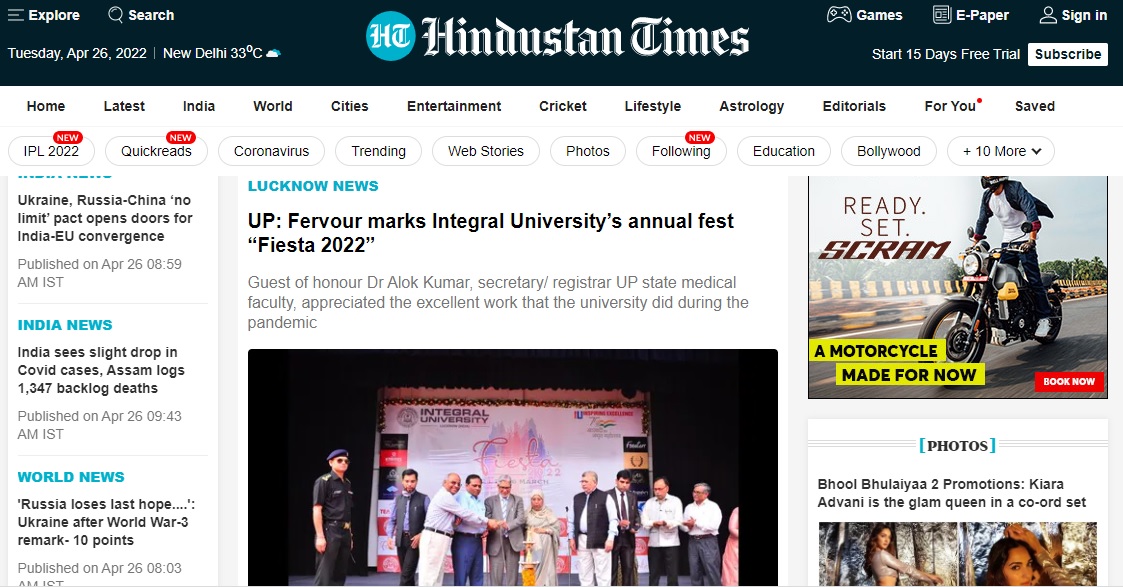Click the Search magnifier icon
This screenshot has height=587, width=1123.
[x=115, y=14]
